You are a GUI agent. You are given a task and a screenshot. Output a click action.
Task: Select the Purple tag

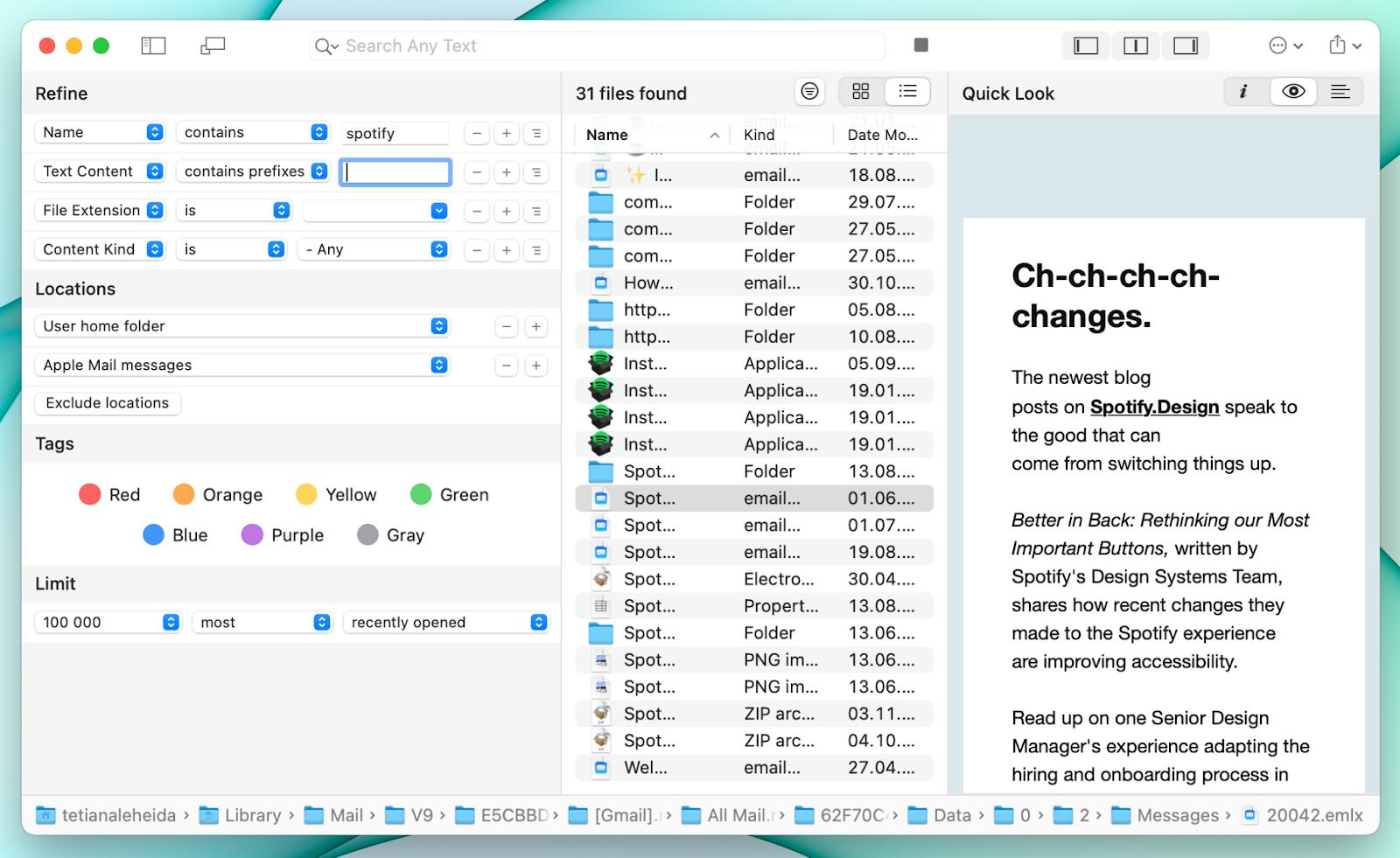(x=283, y=535)
